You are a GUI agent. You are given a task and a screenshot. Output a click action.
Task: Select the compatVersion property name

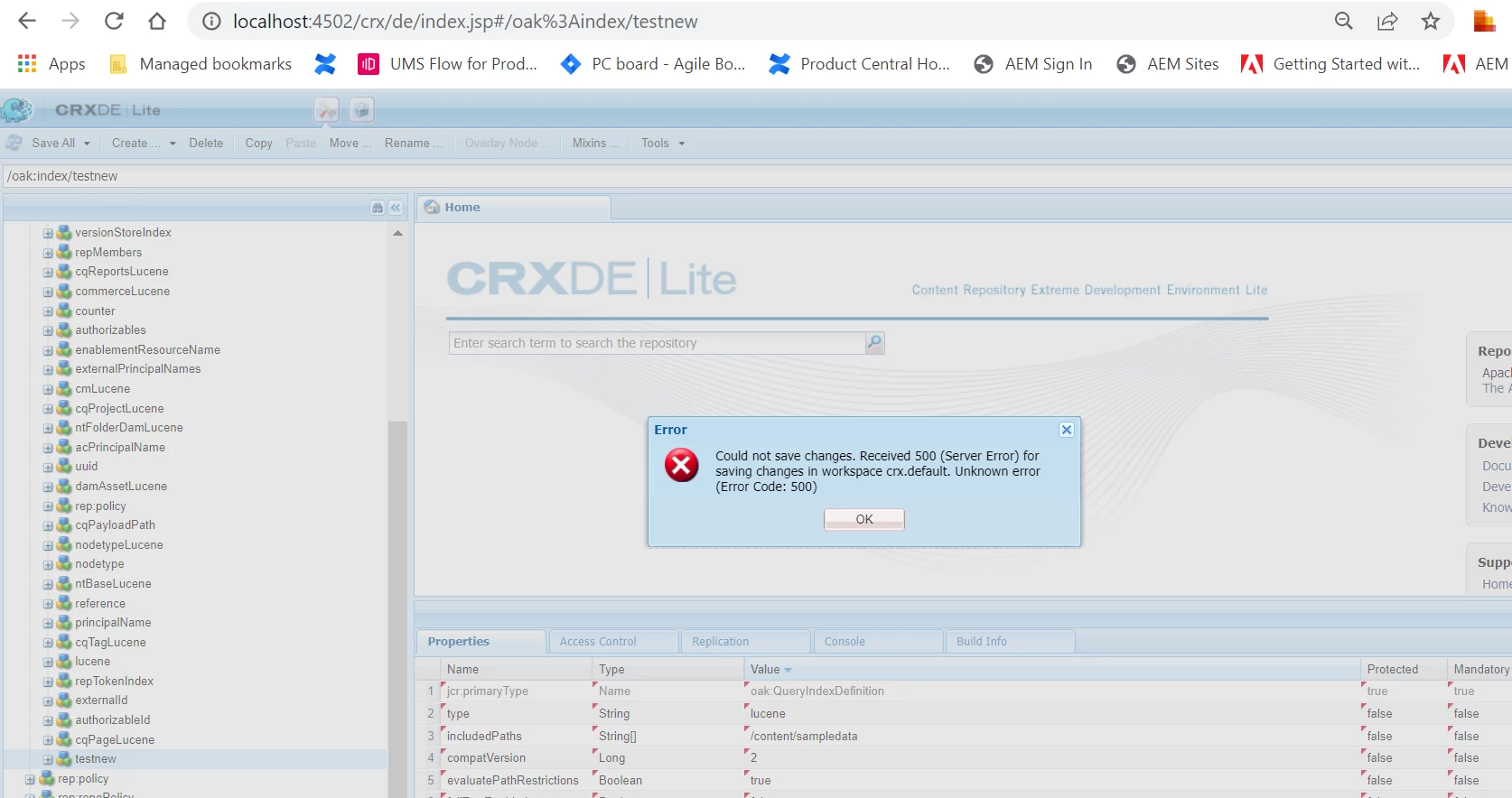point(486,758)
